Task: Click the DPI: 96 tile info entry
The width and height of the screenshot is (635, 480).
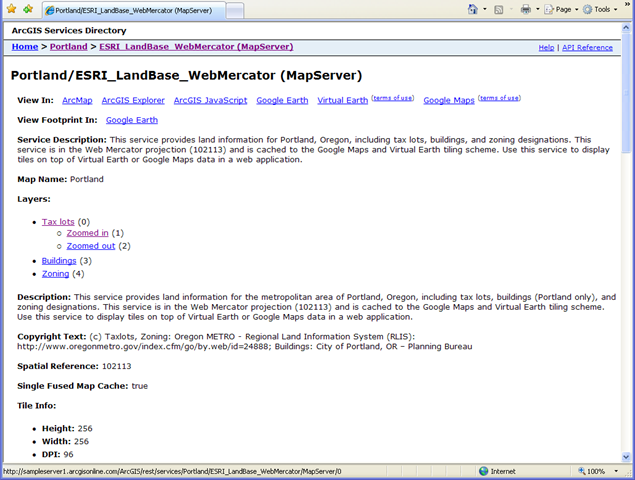Action: [x=58, y=454]
